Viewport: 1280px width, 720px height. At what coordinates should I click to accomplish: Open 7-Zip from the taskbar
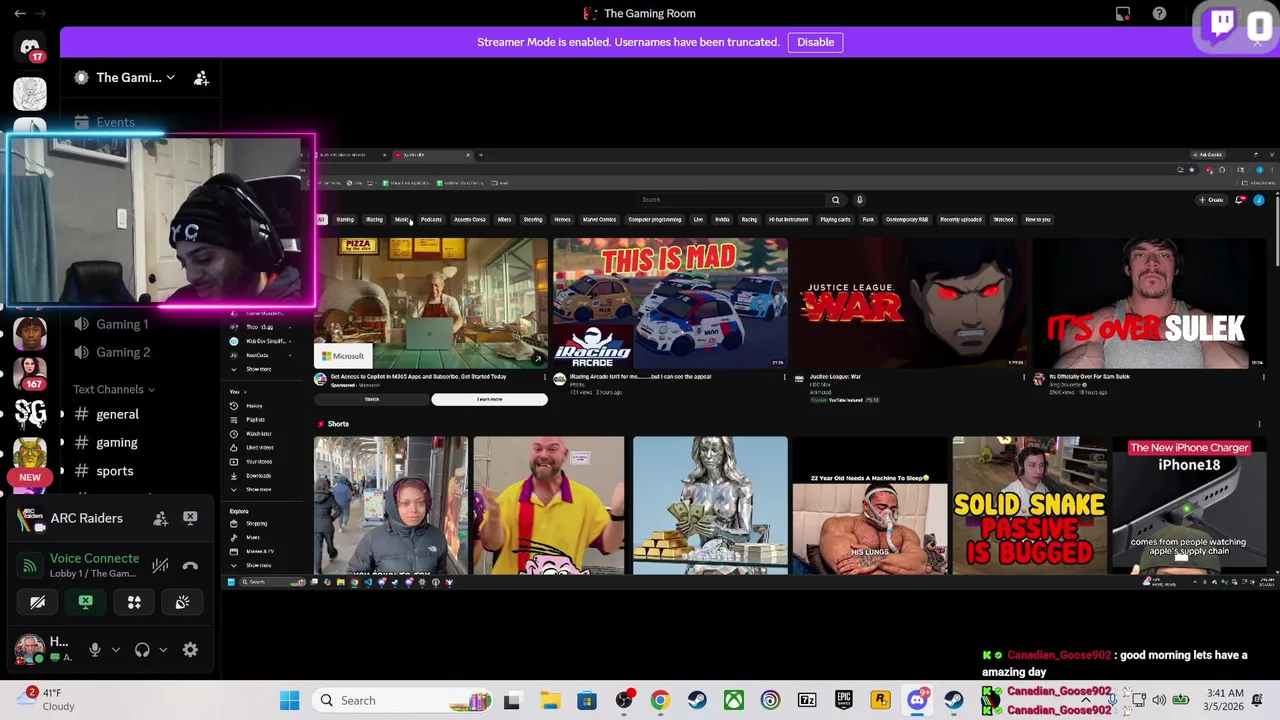click(807, 701)
